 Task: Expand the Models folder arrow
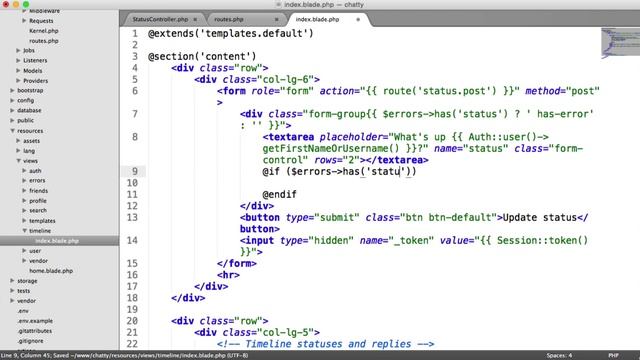click(x=18, y=71)
